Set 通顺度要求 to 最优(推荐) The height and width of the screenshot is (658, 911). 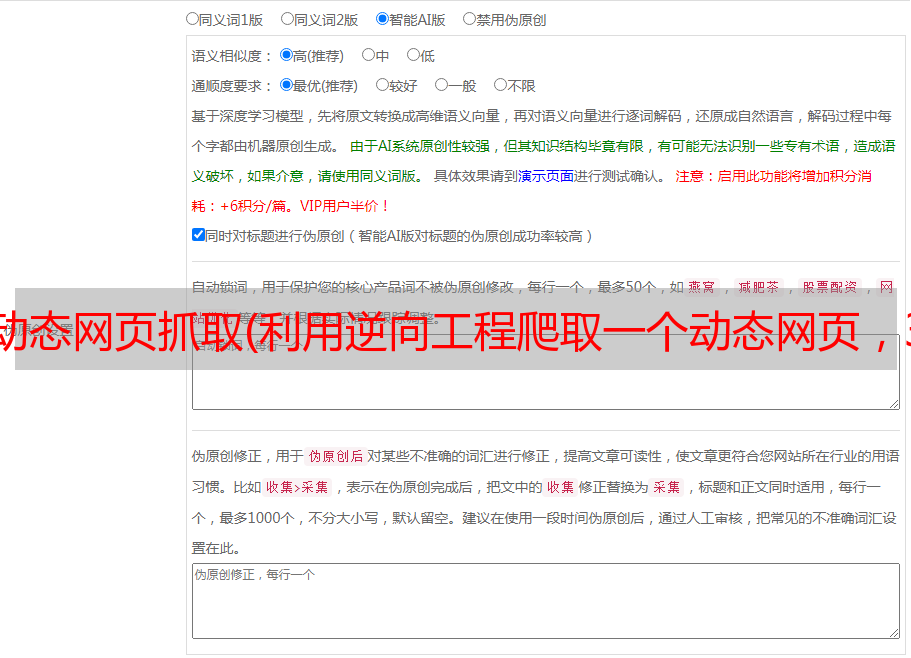(286, 86)
